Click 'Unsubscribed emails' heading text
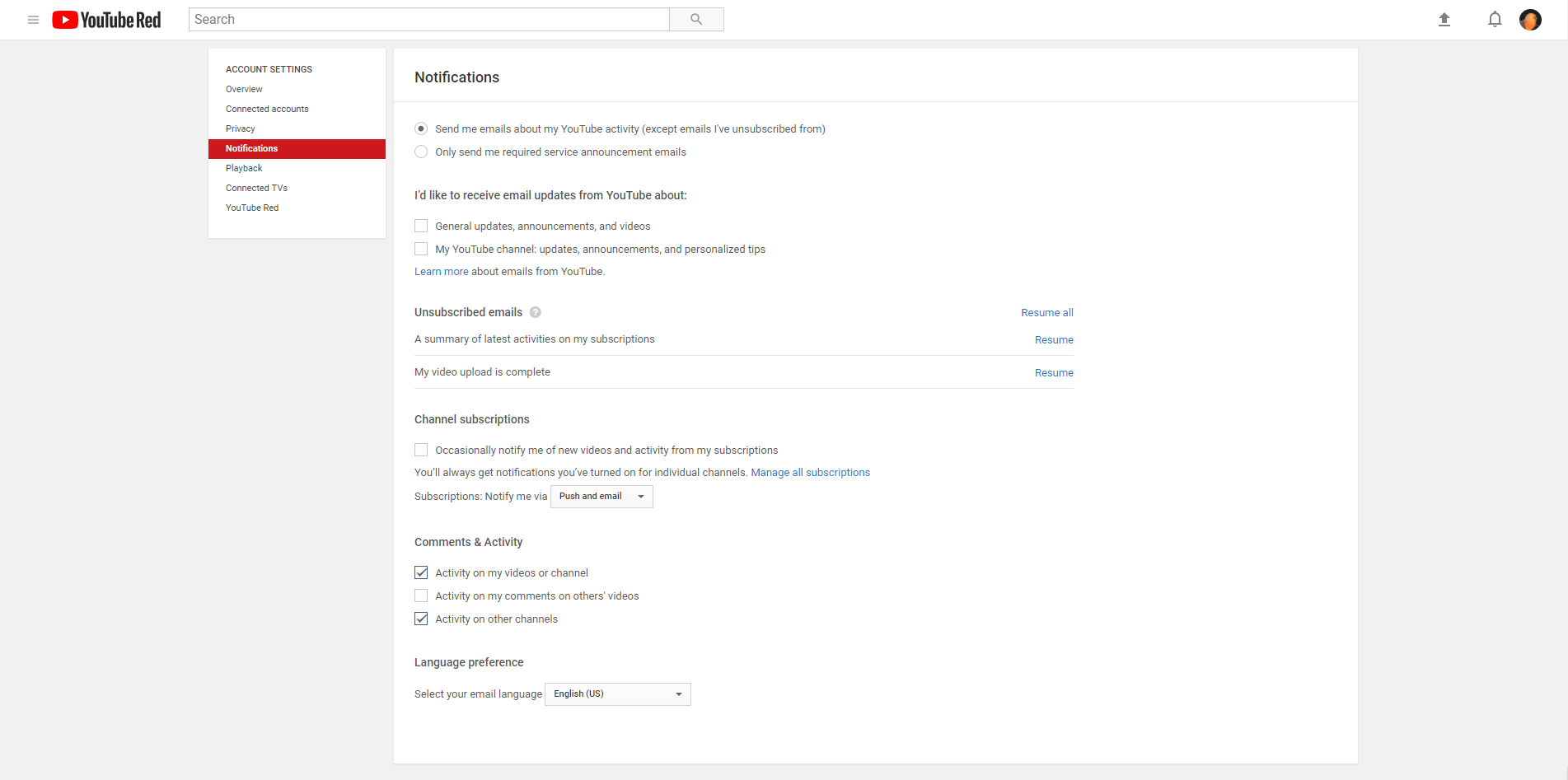The image size is (1568, 780). [x=468, y=312]
